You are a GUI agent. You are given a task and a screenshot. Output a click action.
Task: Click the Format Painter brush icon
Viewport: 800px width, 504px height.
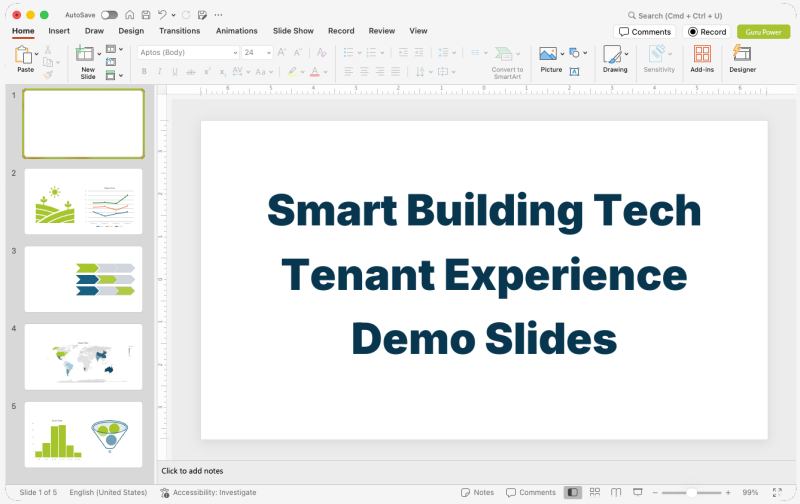tap(48, 75)
